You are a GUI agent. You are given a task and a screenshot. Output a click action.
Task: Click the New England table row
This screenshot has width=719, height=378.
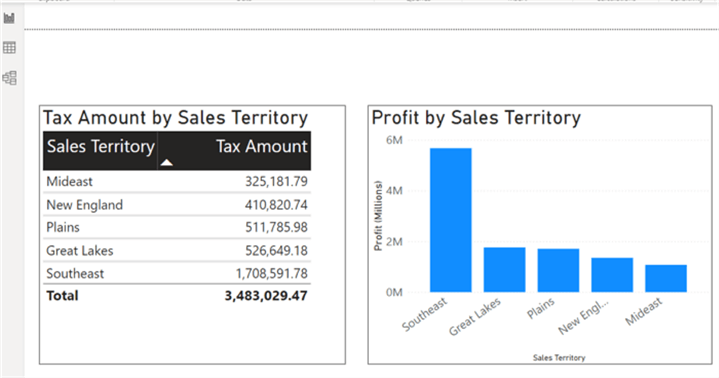[x=177, y=205]
